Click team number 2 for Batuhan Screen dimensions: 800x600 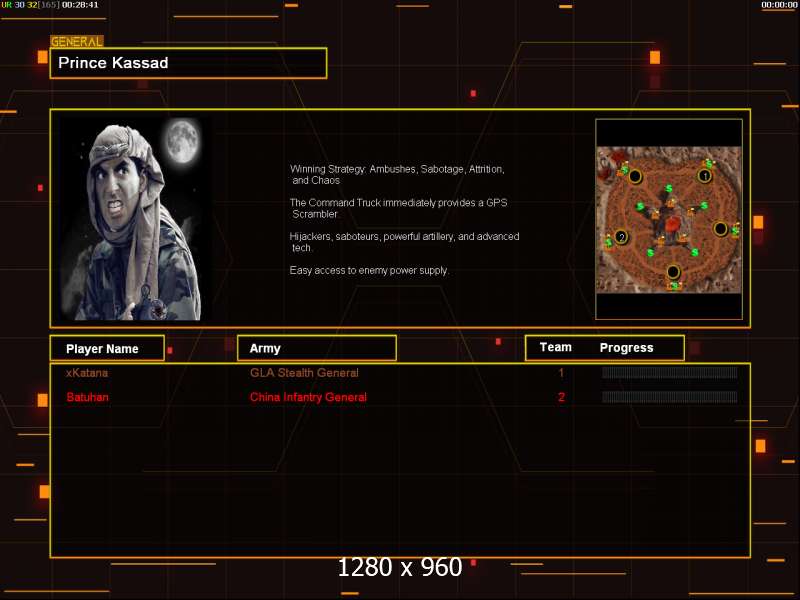tap(561, 397)
